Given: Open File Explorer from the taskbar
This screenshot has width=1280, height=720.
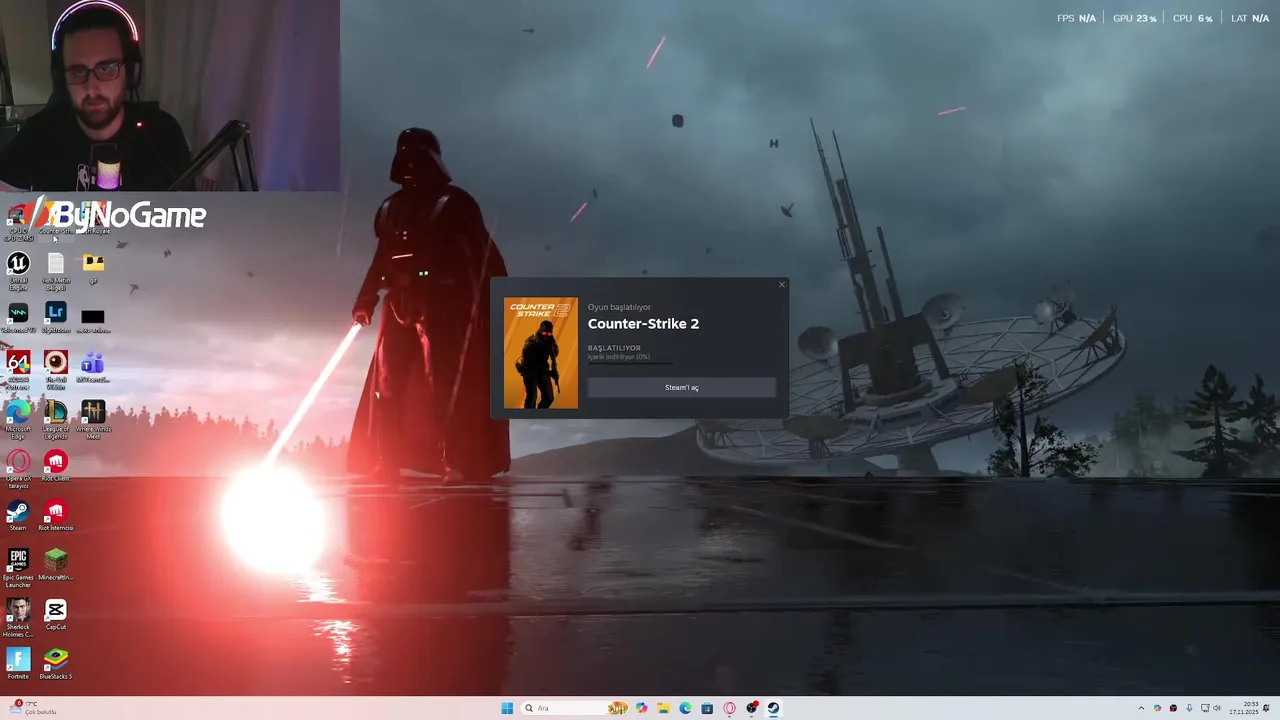Looking at the screenshot, I should (663, 708).
